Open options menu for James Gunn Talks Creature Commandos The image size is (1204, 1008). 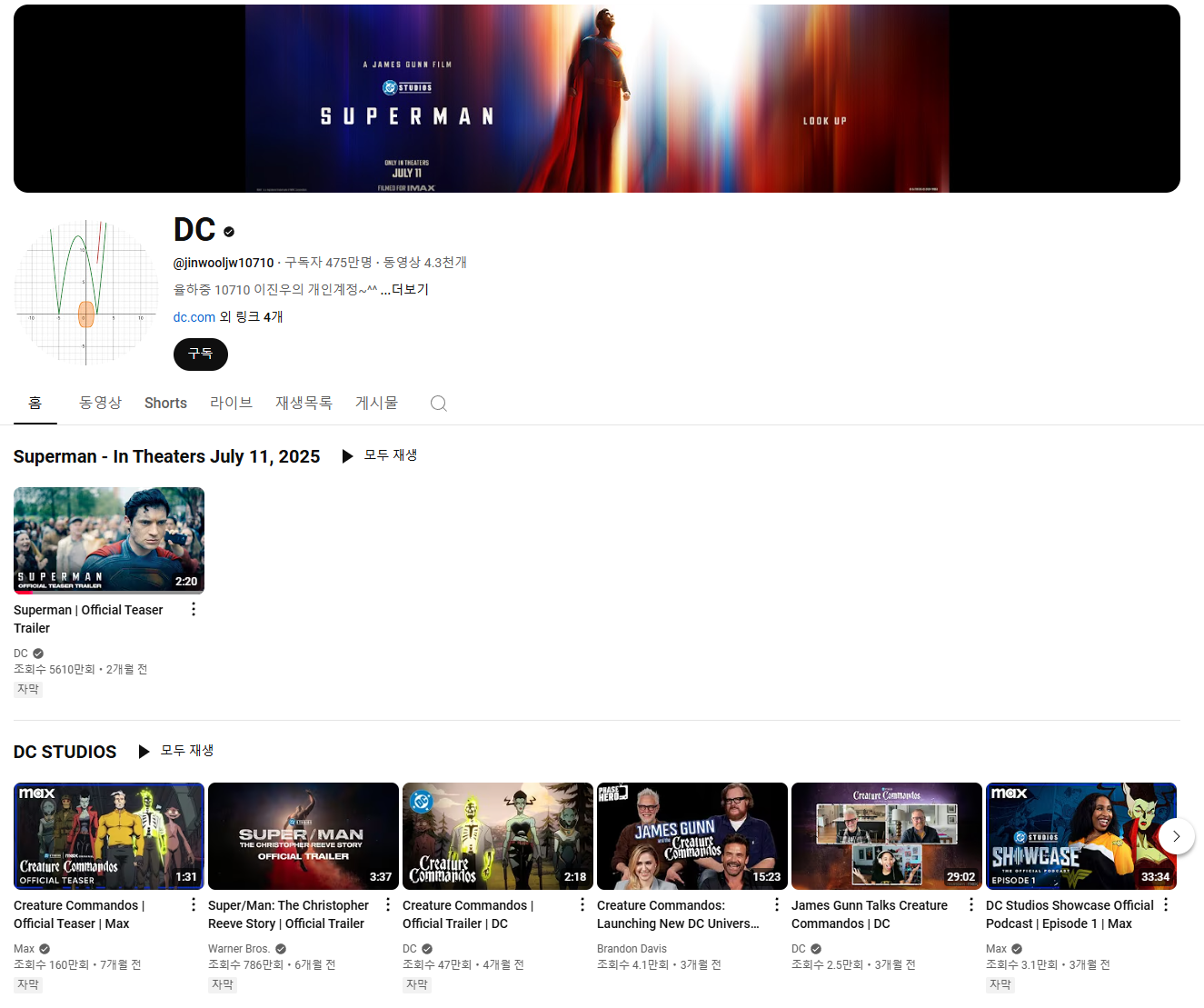971,905
